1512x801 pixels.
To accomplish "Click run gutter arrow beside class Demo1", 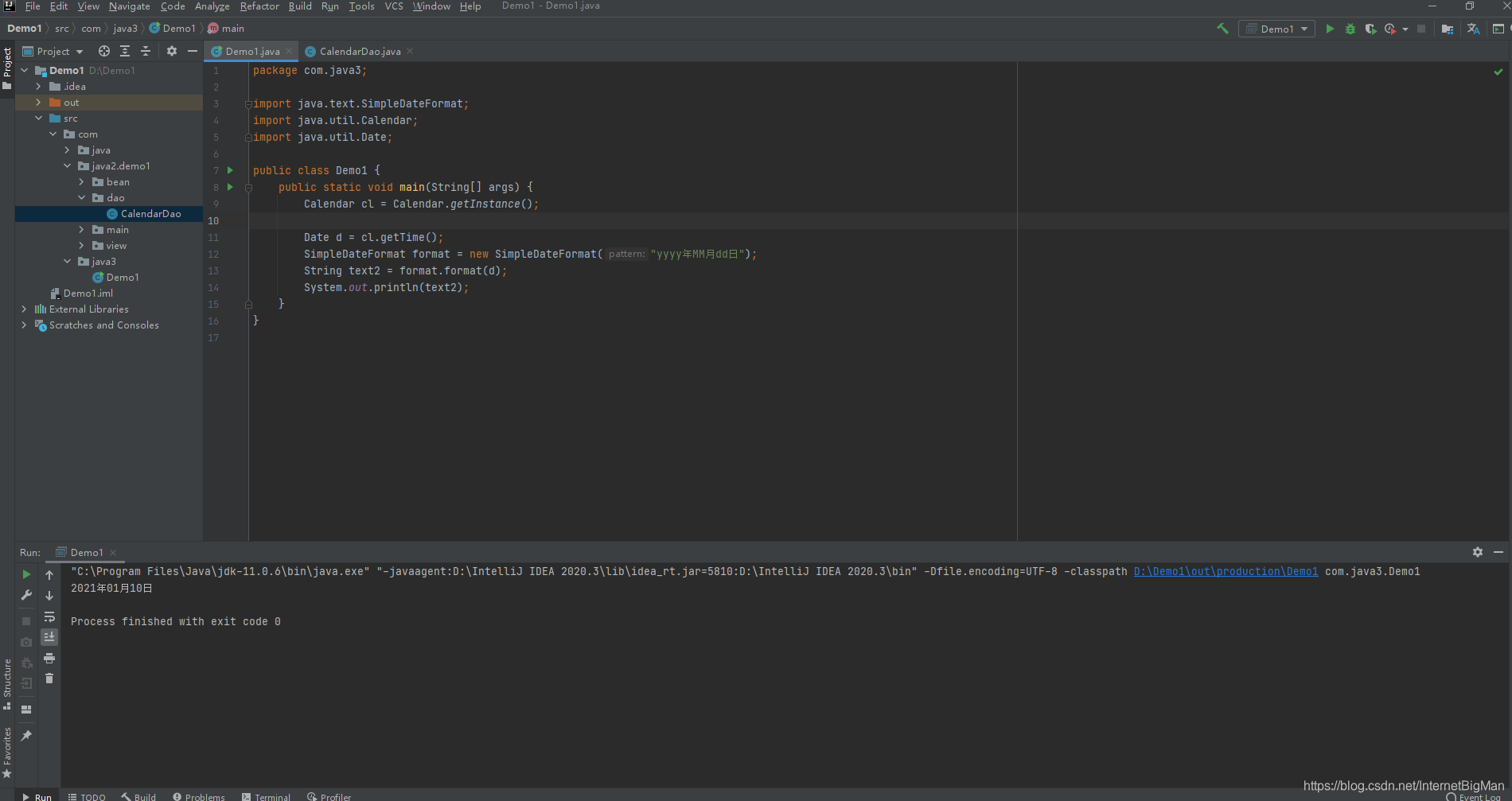I will coord(231,170).
